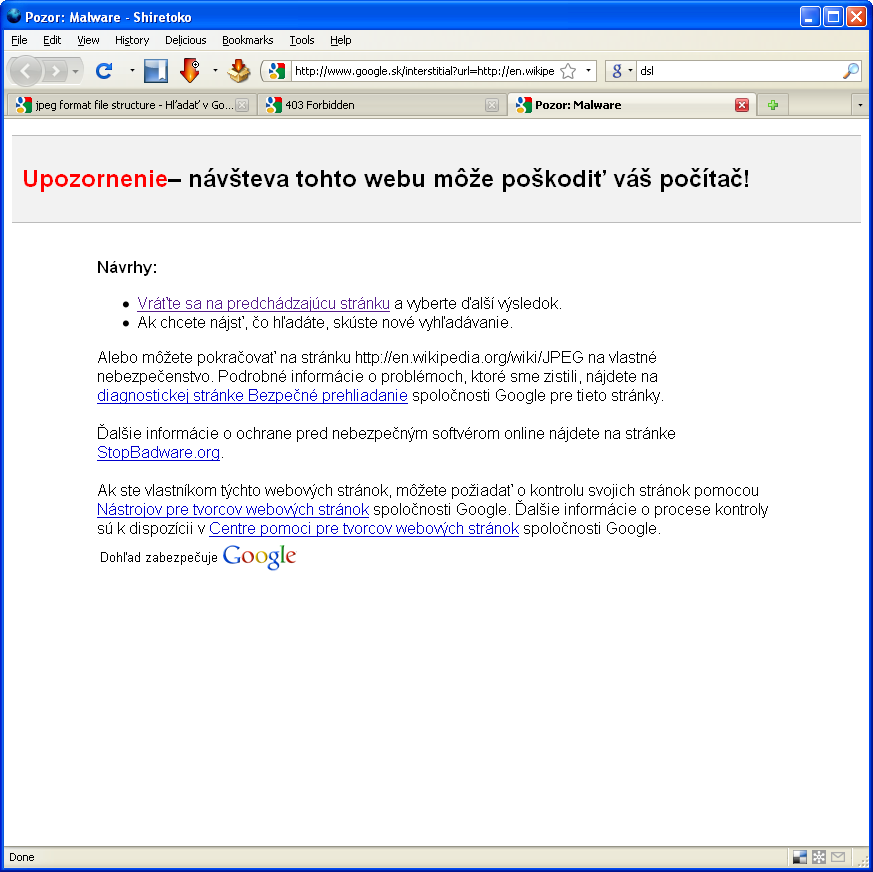Click the 'Done' status bar text
Image resolution: width=873 pixels, height=872 pixels.
[x=22, y=857]
